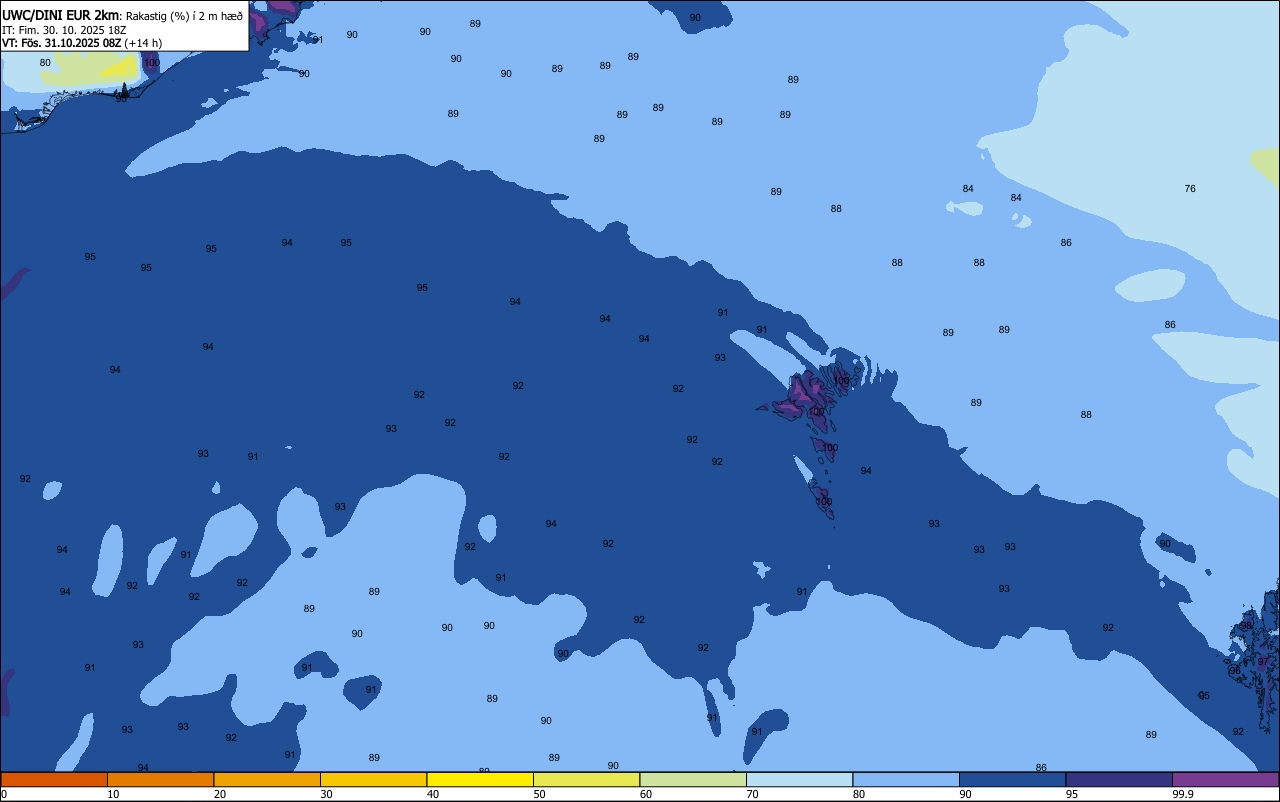
Task: Click the dark orange 0–10 legend swatch
Action: (x=54, y=779)
